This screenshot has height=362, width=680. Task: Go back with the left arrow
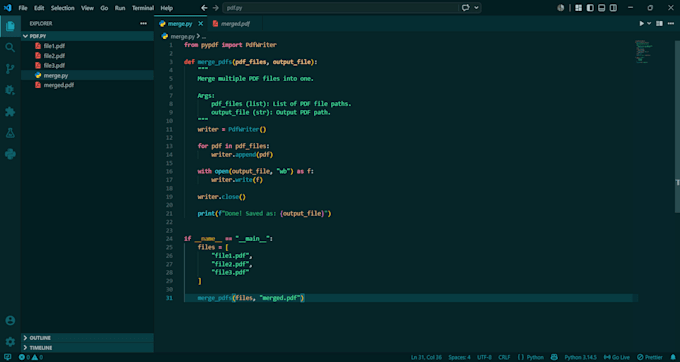(x=204, y=8)
